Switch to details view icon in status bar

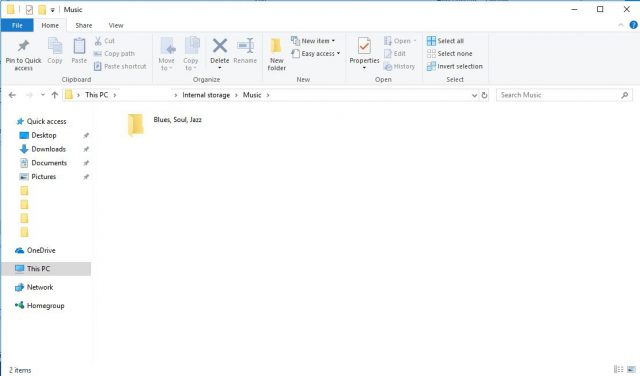[618, 369]
